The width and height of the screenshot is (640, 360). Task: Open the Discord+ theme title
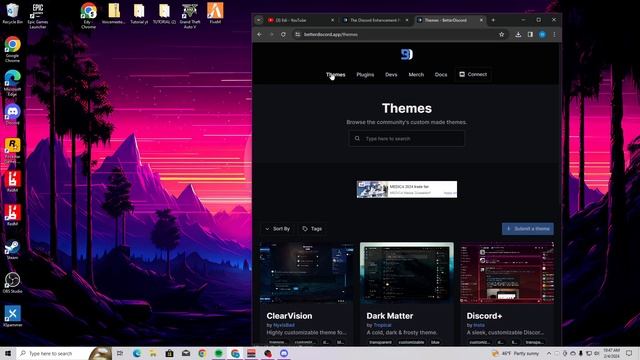(484, 316)
